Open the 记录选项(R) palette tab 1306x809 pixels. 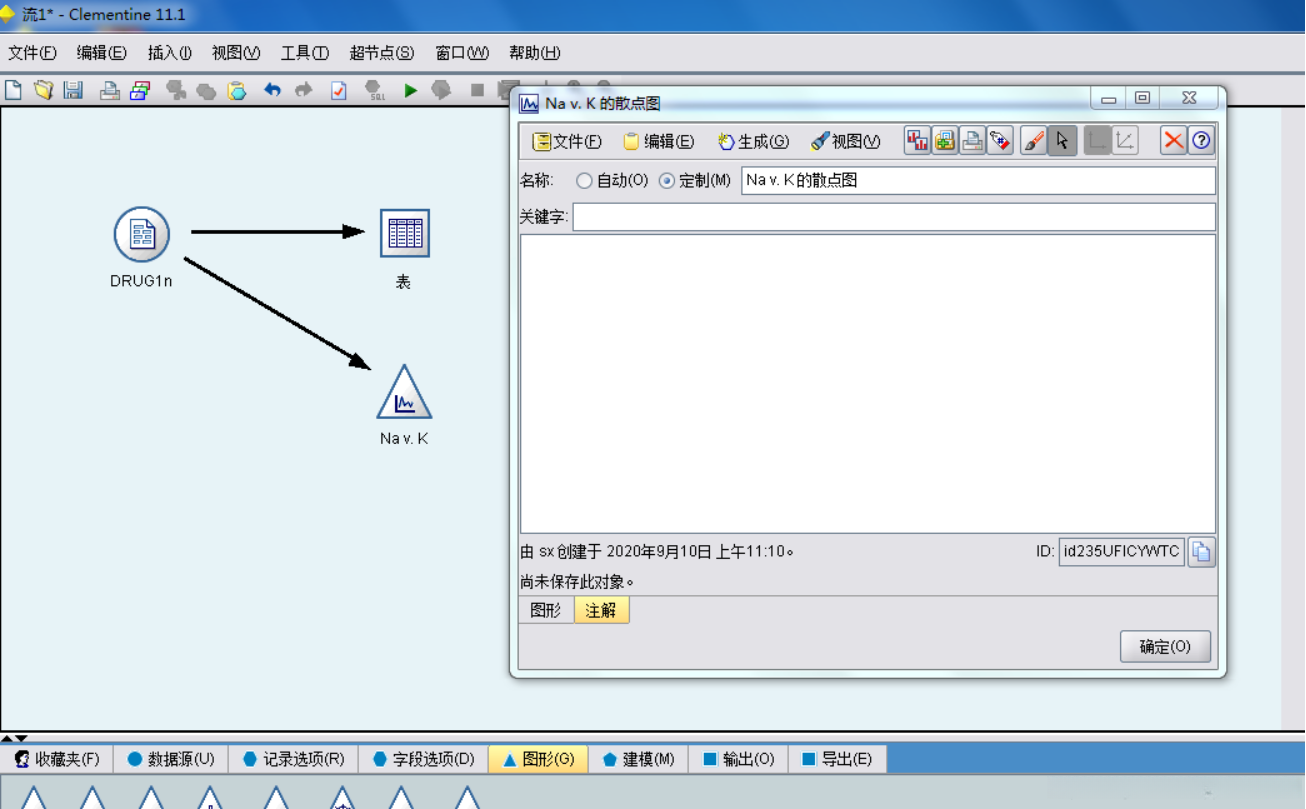point(293,759)
